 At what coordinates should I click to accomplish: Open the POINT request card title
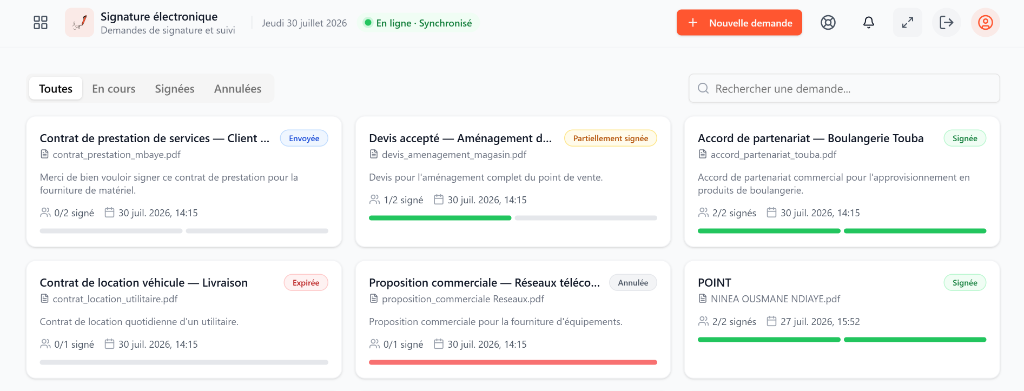tap(714, 283)
